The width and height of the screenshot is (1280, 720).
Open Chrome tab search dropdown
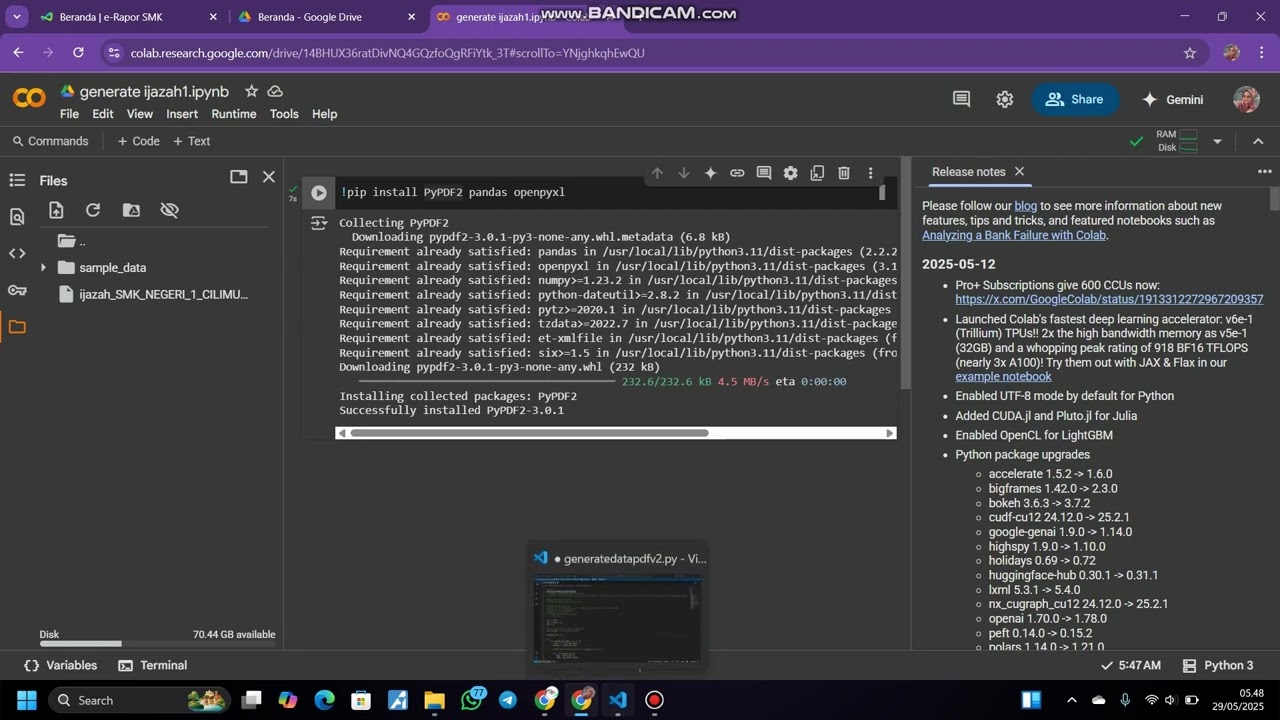point(17,17)
